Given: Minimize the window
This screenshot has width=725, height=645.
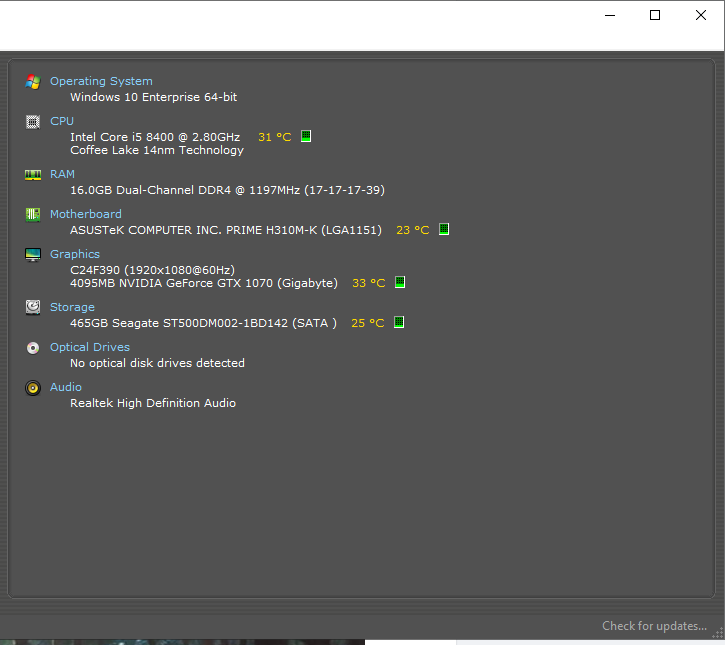Looking at the screenshot, I should point(610,15).
